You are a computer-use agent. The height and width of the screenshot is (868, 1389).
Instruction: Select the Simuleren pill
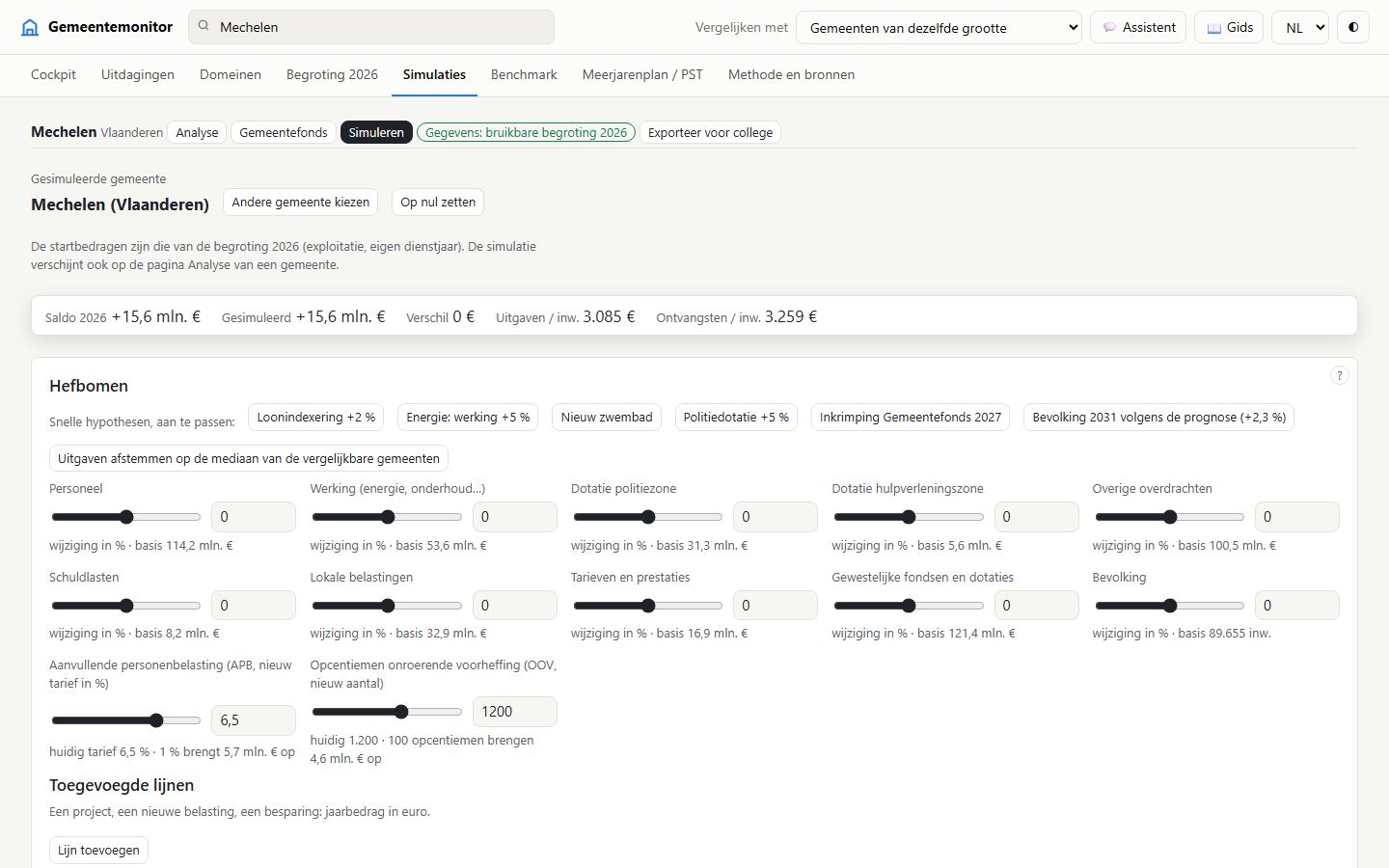pyautogui.click(x=376, y=132)
